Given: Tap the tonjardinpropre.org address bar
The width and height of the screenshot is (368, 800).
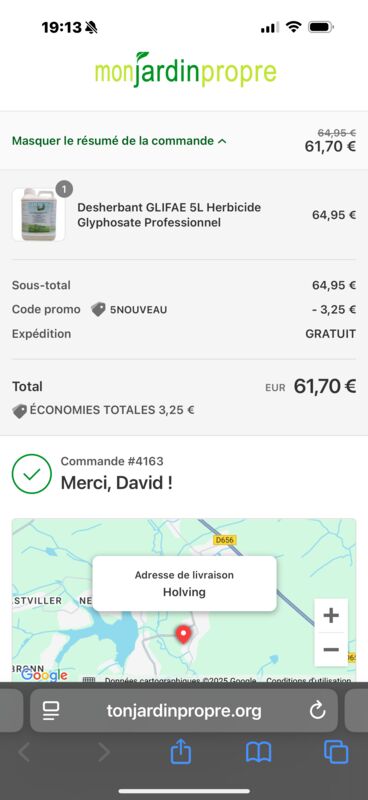Looking at the screenshot, I should click(184, 711).
